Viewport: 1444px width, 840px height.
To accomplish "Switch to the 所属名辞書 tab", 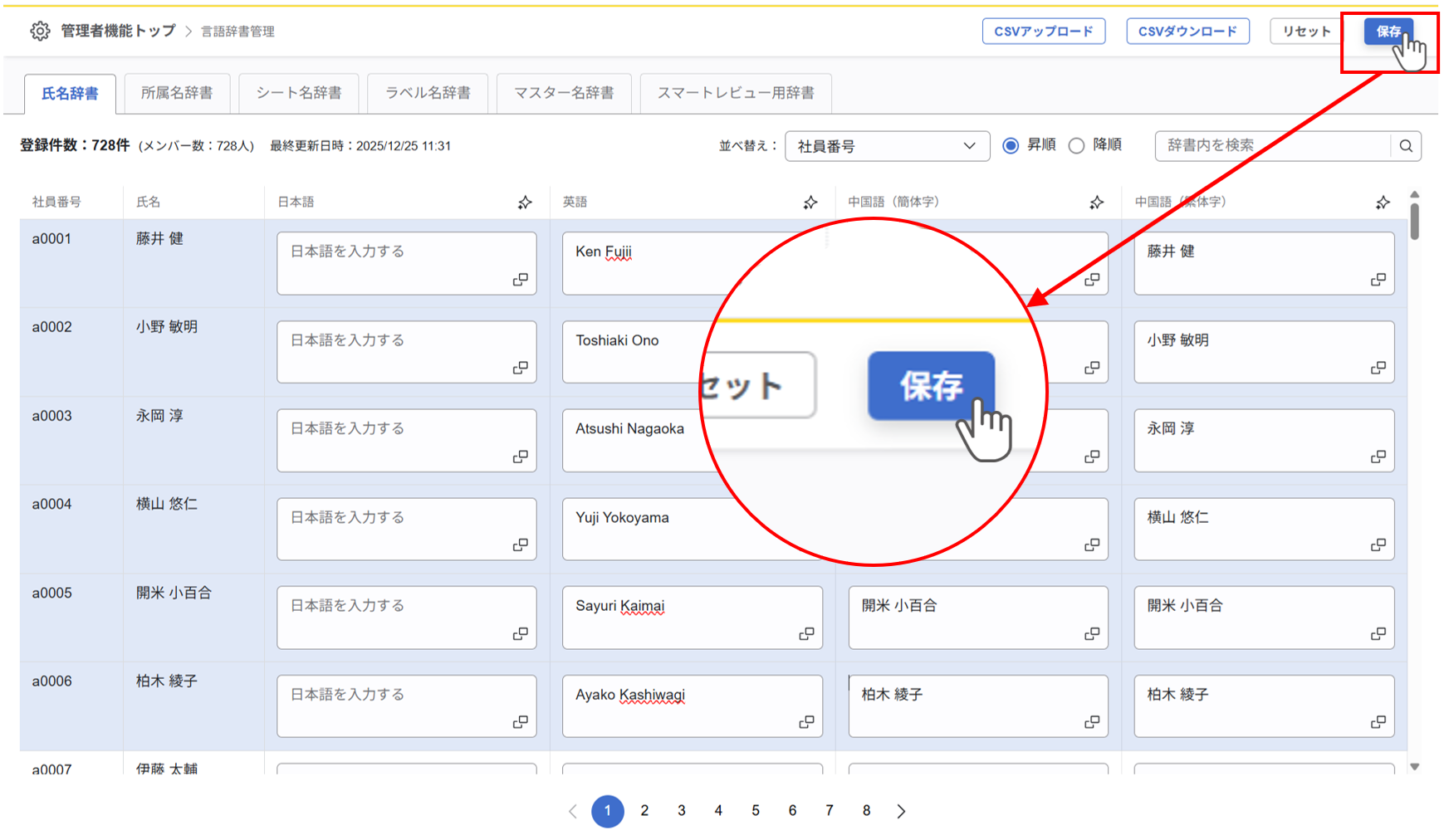I will pos(177,93).
